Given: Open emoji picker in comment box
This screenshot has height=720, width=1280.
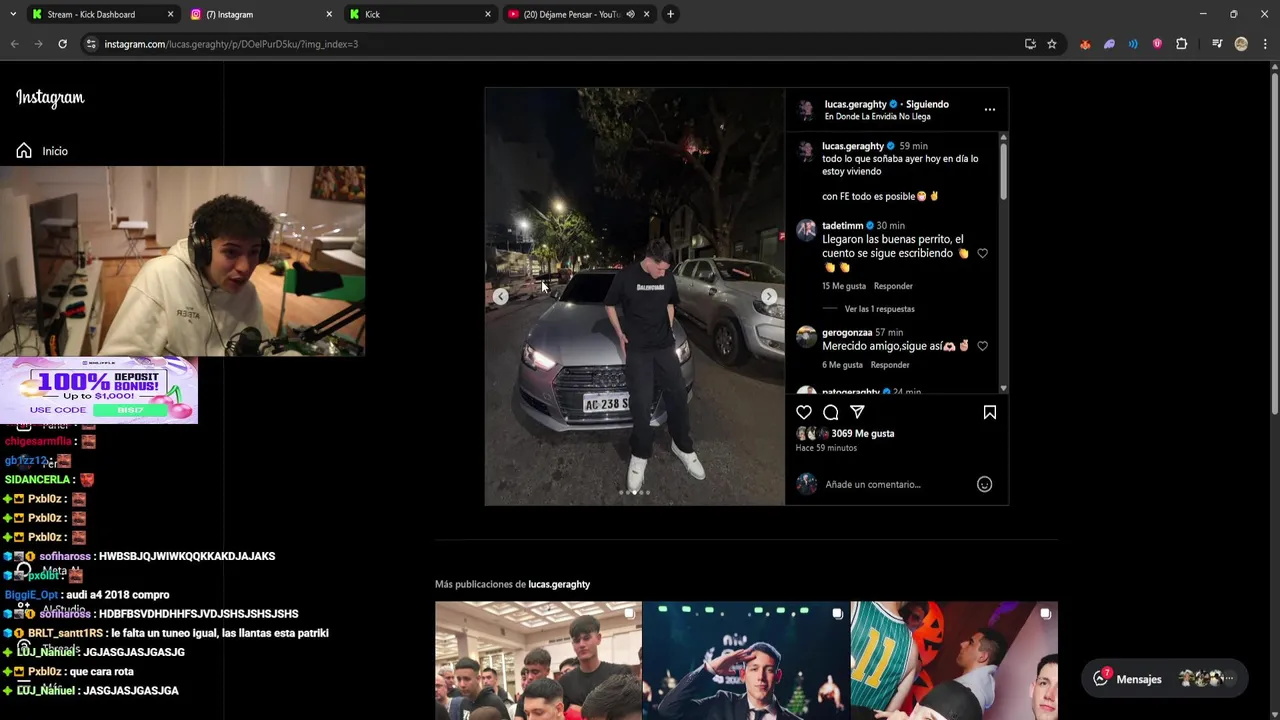Looking at the screenshot, I should pyautogui.click(x=984, y=484).
